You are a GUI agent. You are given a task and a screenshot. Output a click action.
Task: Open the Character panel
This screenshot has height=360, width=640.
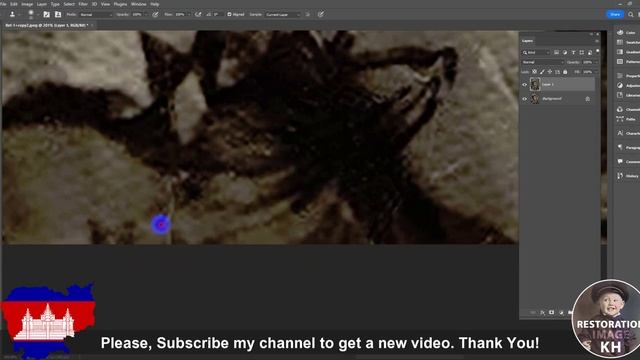(628, 133)
